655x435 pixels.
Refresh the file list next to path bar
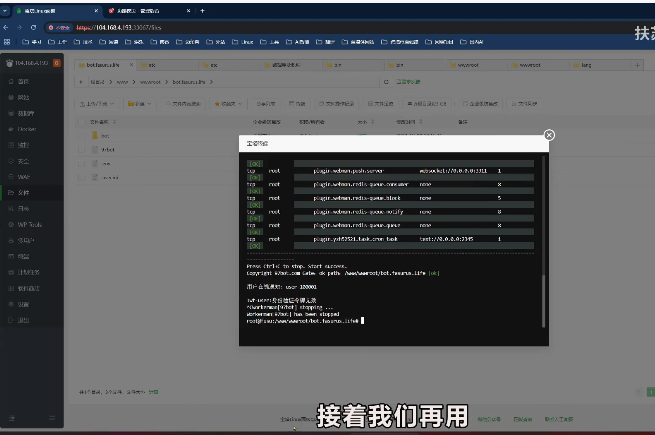(386, 82)
